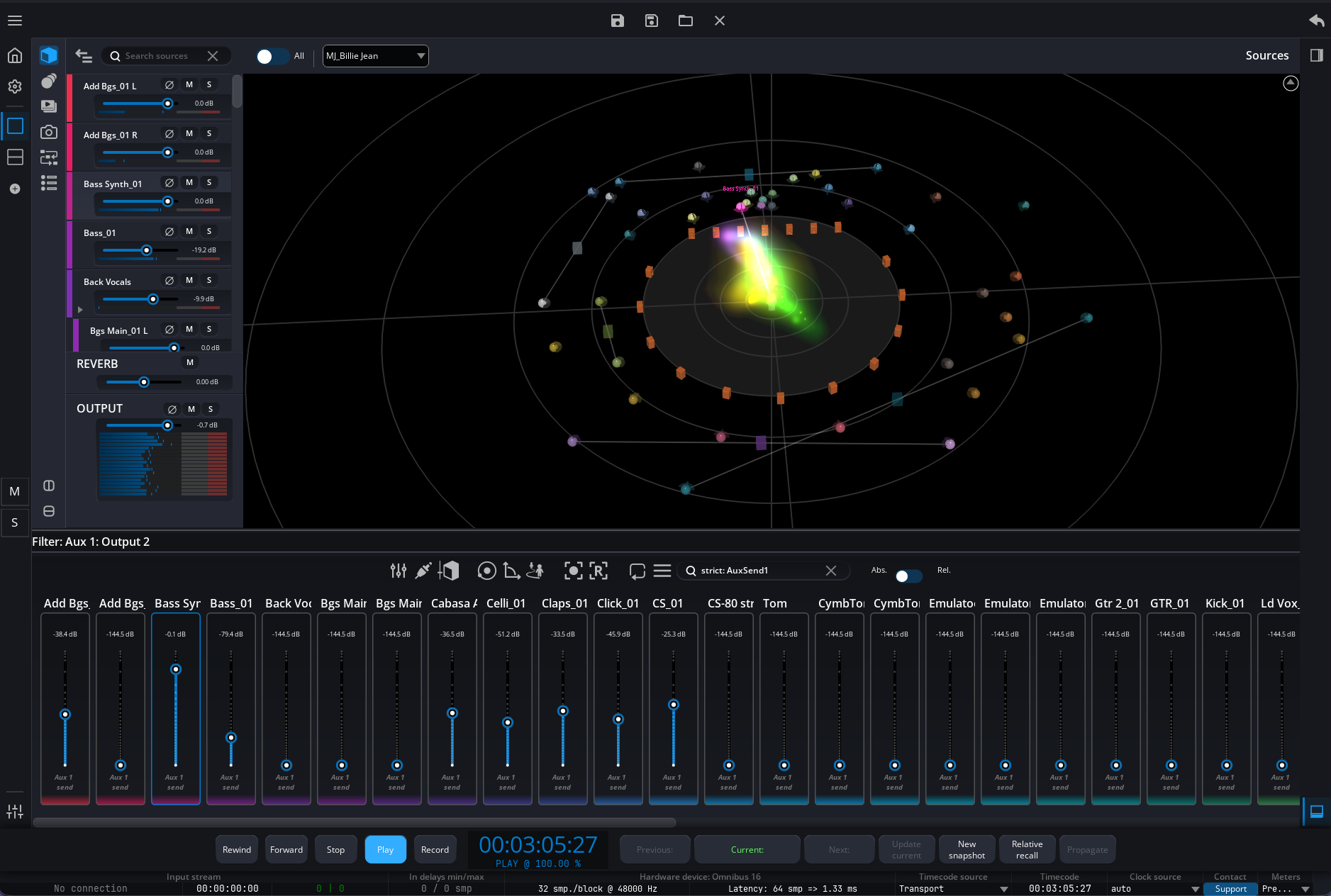Mute the Bass Synth_01 source

(x=189, y=183)
